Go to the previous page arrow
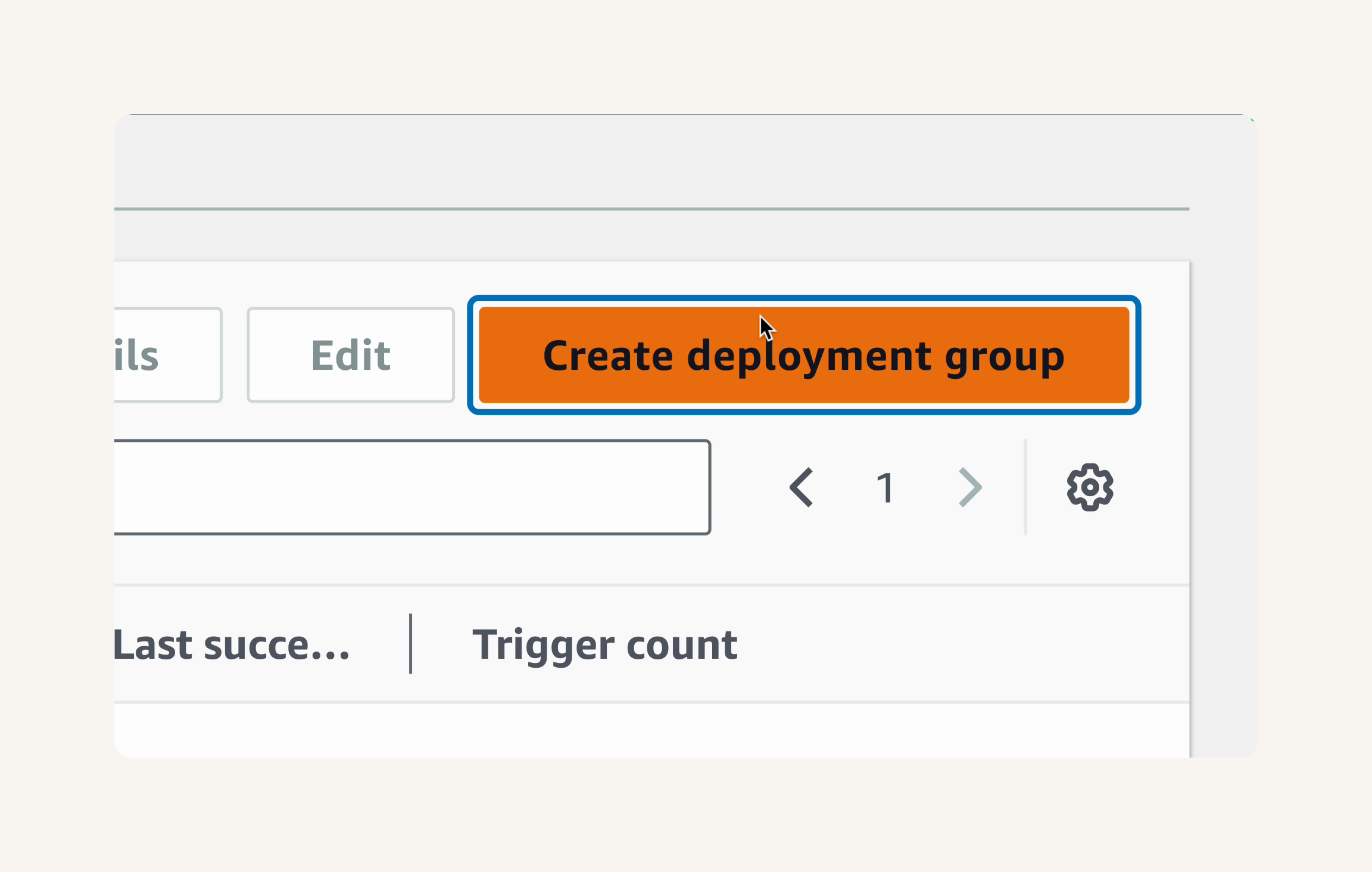The image size is (1372, 872). coord(802,487)
